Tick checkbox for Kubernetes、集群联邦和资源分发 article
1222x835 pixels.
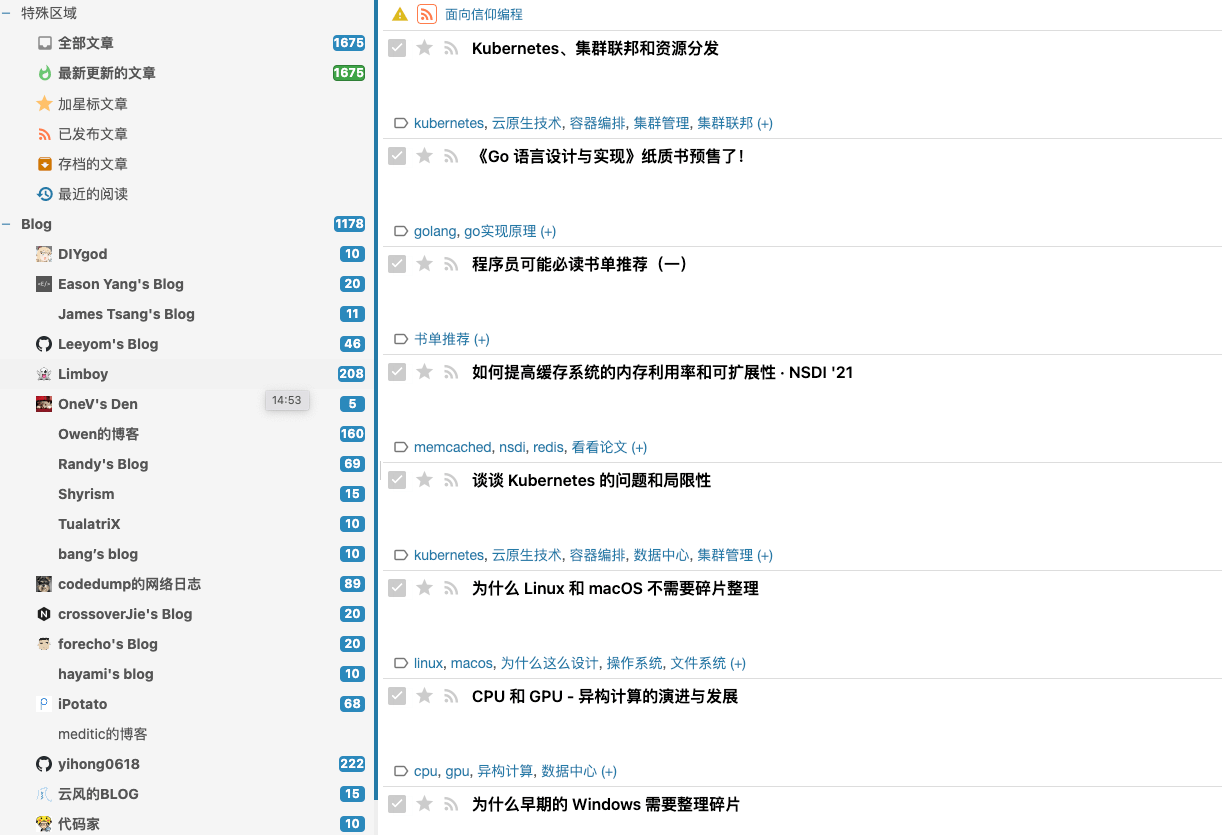coord(397,48)
